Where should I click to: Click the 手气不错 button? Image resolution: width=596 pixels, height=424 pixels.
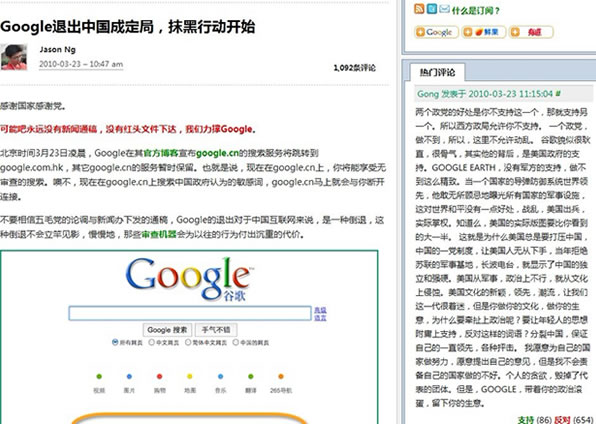216,330
